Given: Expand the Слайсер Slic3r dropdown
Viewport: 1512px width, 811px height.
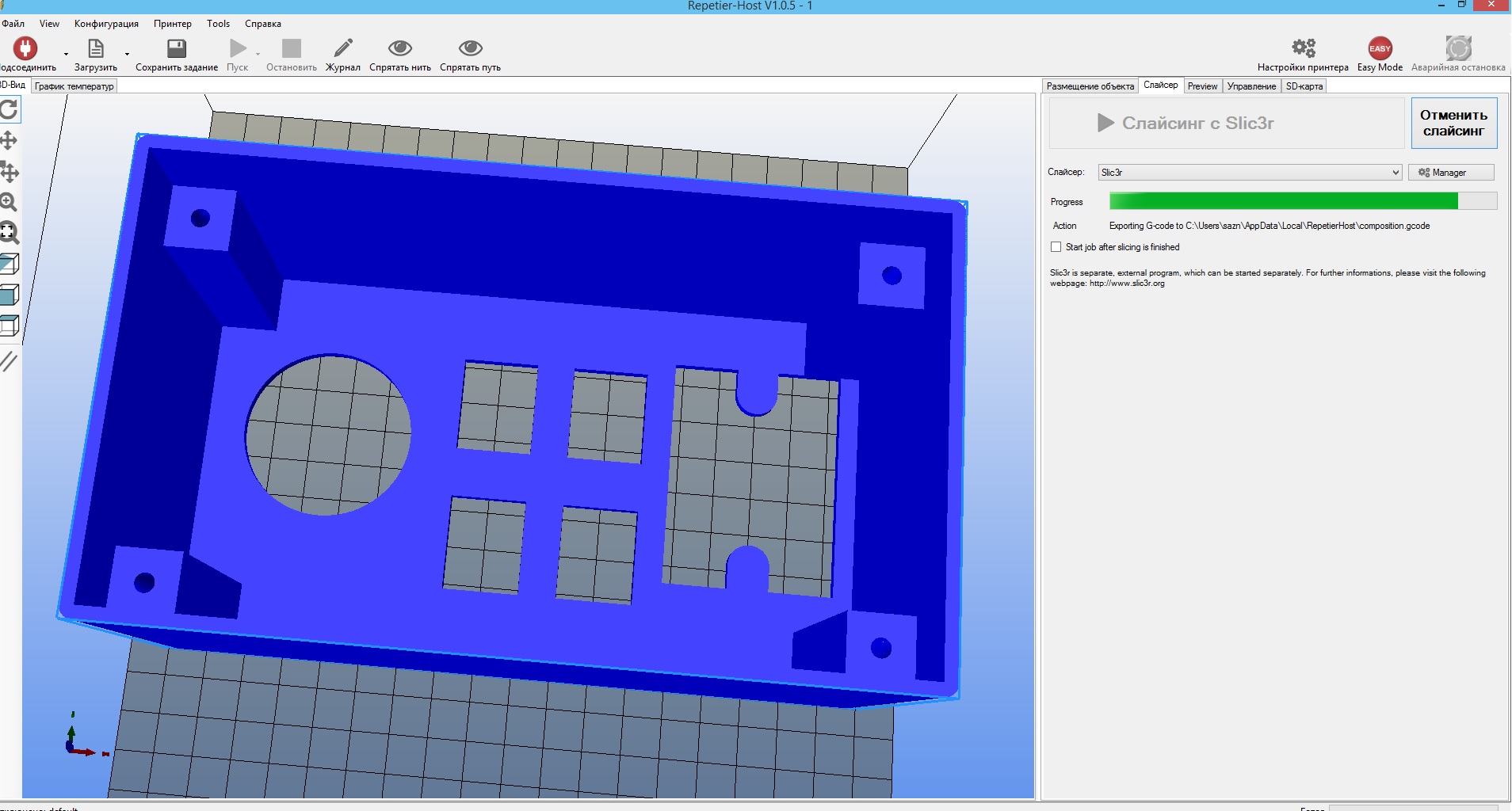Looking at the screenshot, I should click(x=1395, y=173).
